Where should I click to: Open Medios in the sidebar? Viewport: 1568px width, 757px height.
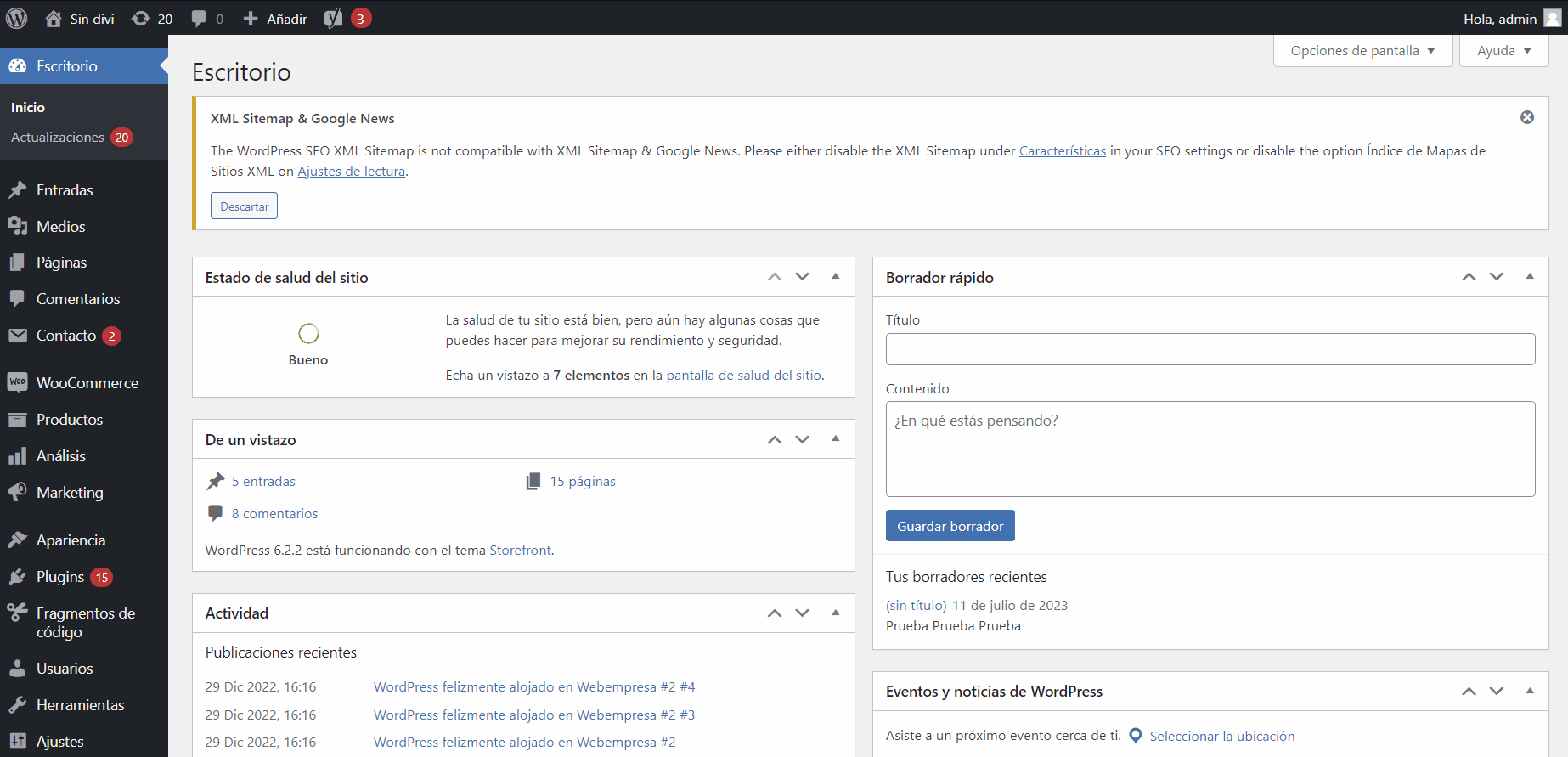tap(60, 227)
